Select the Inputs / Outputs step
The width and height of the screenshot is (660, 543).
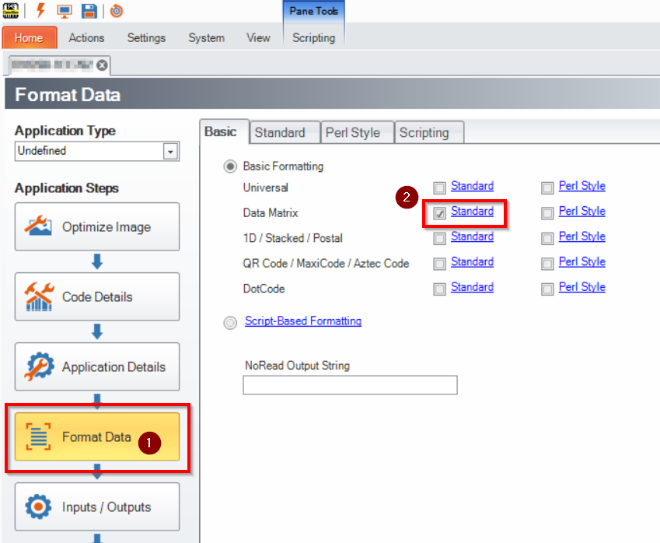(x=96, y=507)
